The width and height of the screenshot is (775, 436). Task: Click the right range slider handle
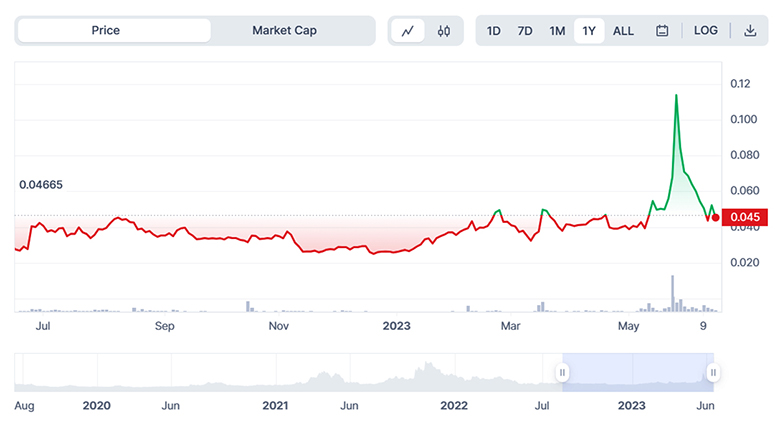713,373
